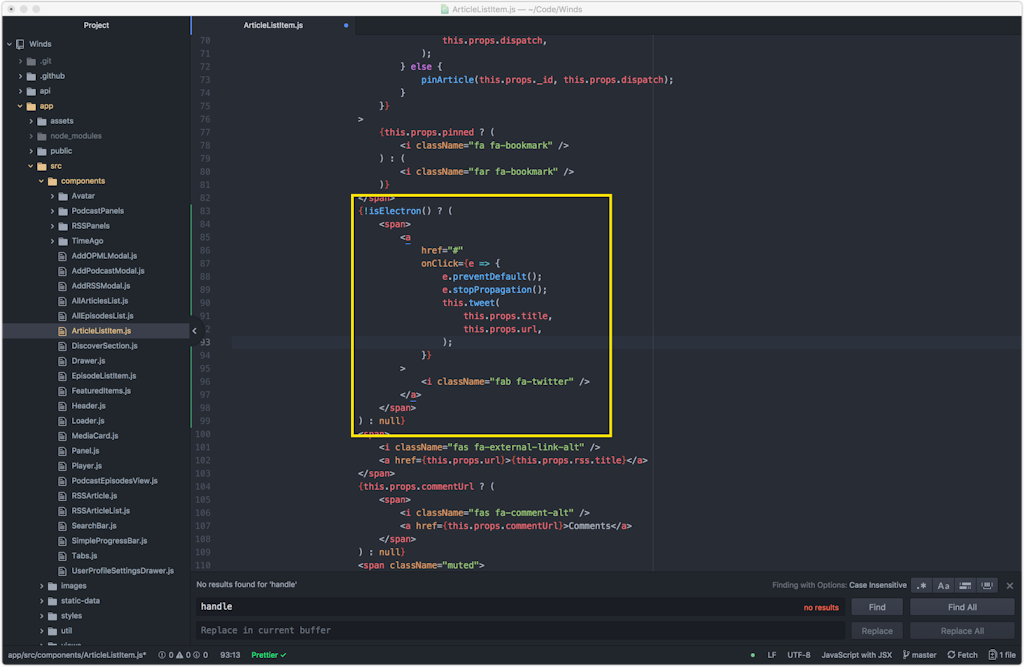This screenshot has height=667, width=1024.
Task: Collapse the tree view with the arrow handle
Action: (x=194, y=331)
